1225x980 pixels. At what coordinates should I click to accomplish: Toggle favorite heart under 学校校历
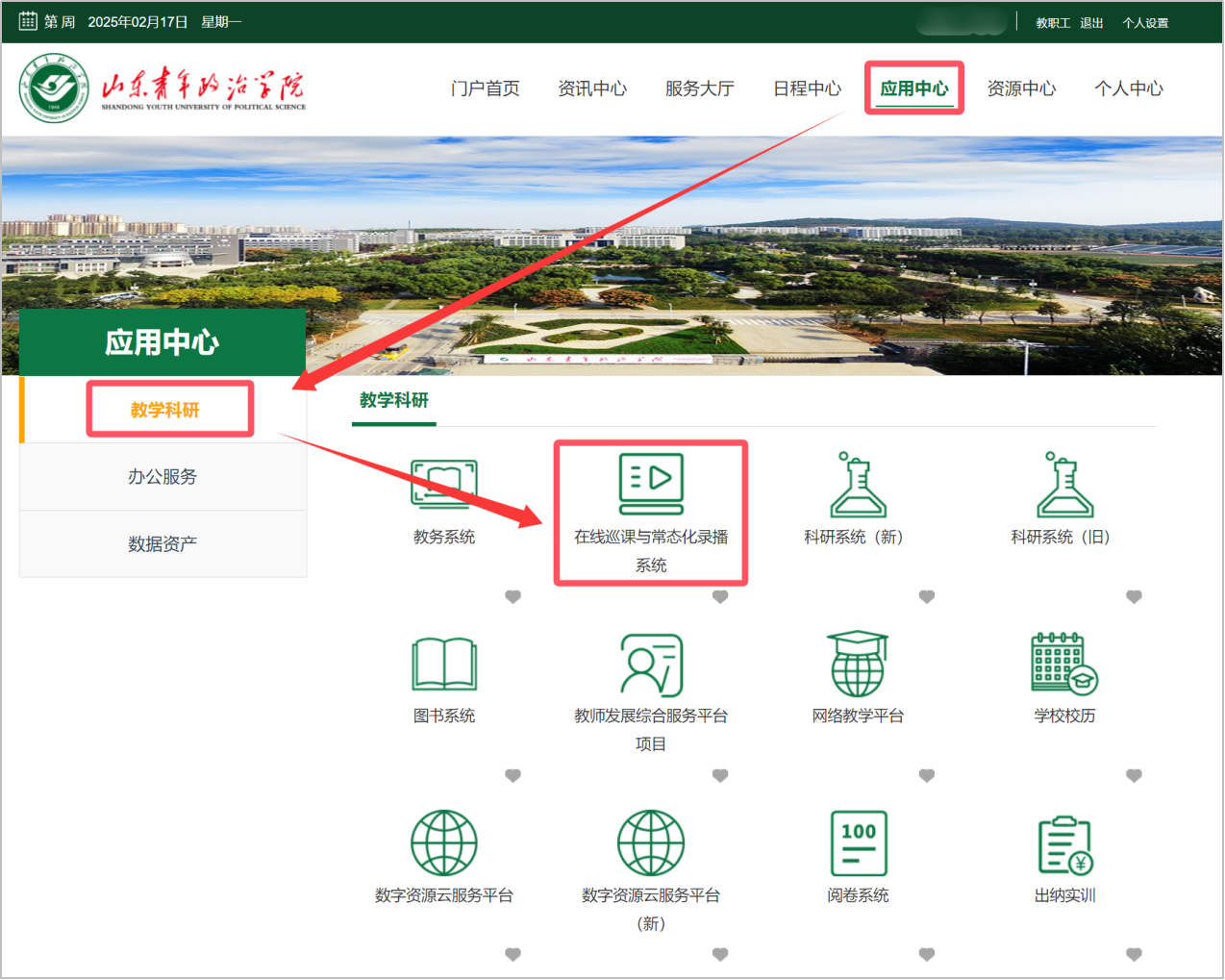click(1134, 776)
